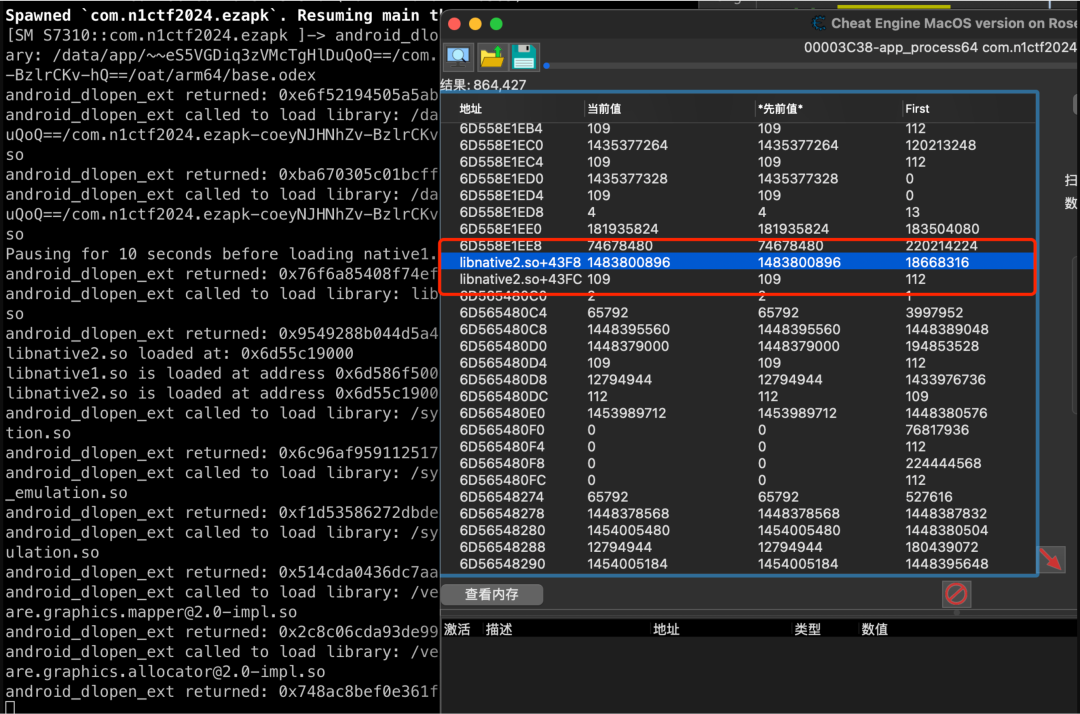Click the red clear-list prohibition icon
Screen dimensions: 1080x714
957,595
